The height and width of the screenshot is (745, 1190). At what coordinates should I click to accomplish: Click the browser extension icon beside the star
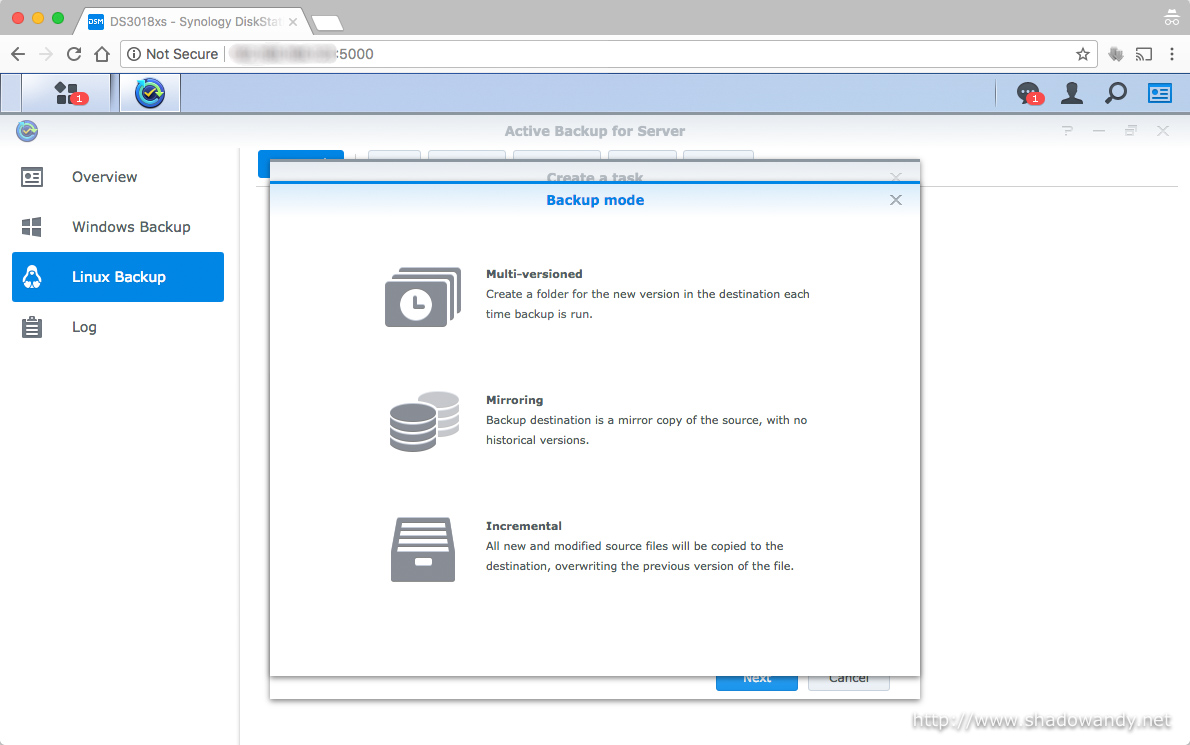click(x=1116, y=54)
